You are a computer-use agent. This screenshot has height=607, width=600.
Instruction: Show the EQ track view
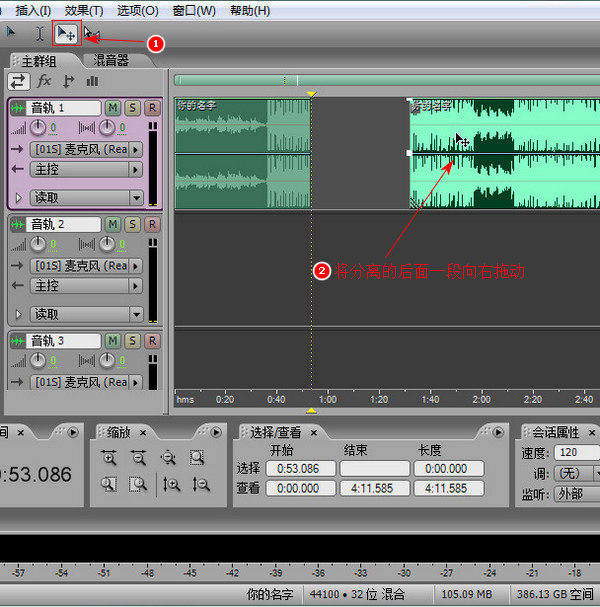pyautogui.click(x=92, y=81)
